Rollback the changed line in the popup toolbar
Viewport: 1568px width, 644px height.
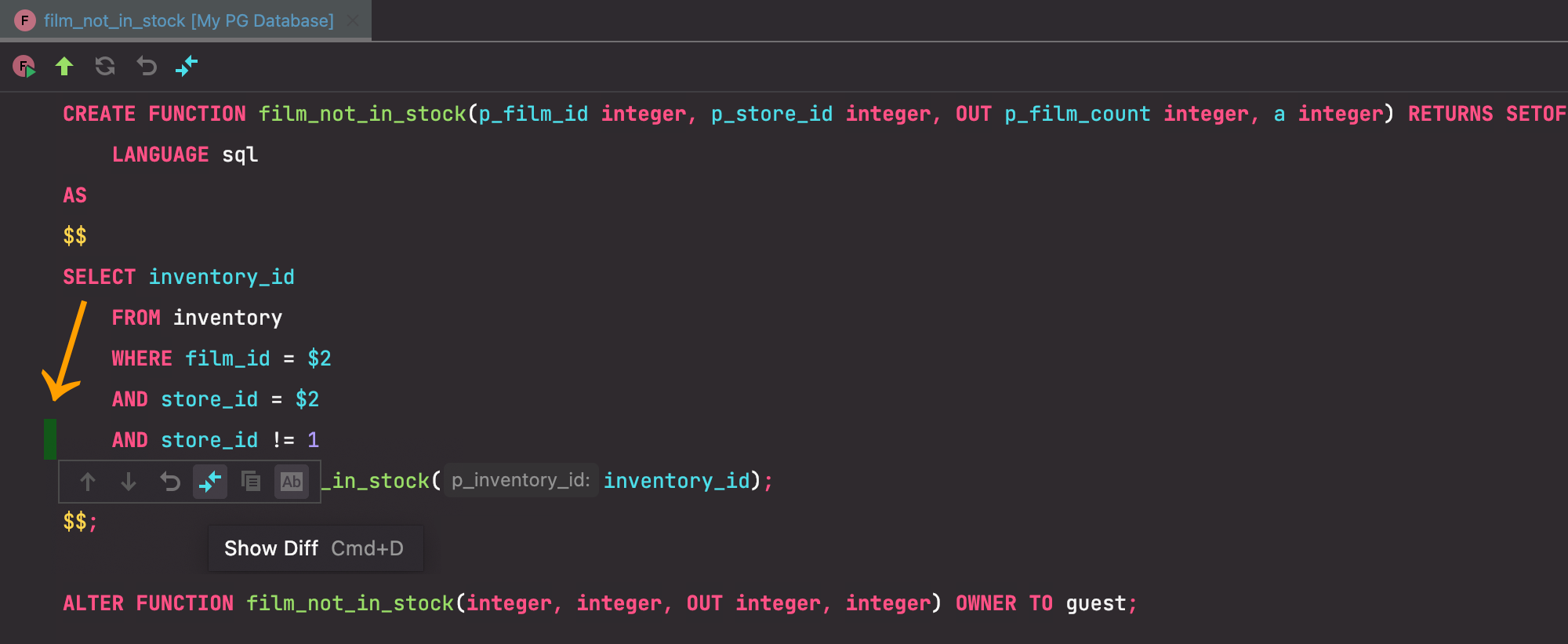pos(169,482)
